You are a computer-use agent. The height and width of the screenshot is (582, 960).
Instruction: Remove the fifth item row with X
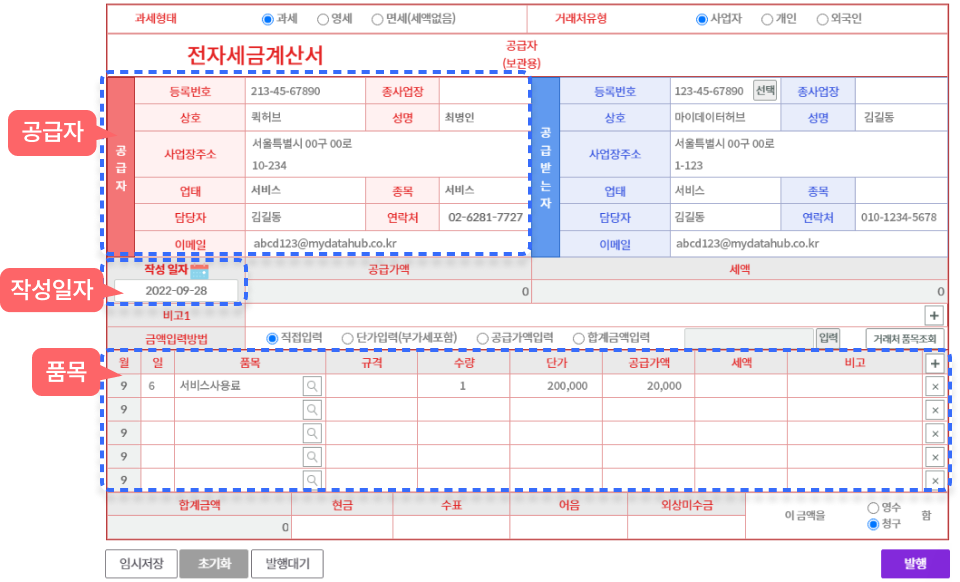935,480
